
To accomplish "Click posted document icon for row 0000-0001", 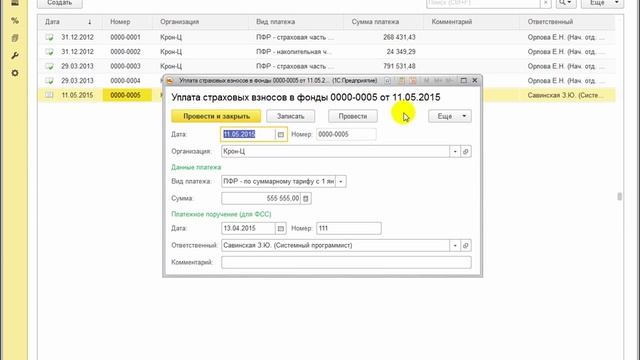I will point(49,37).
